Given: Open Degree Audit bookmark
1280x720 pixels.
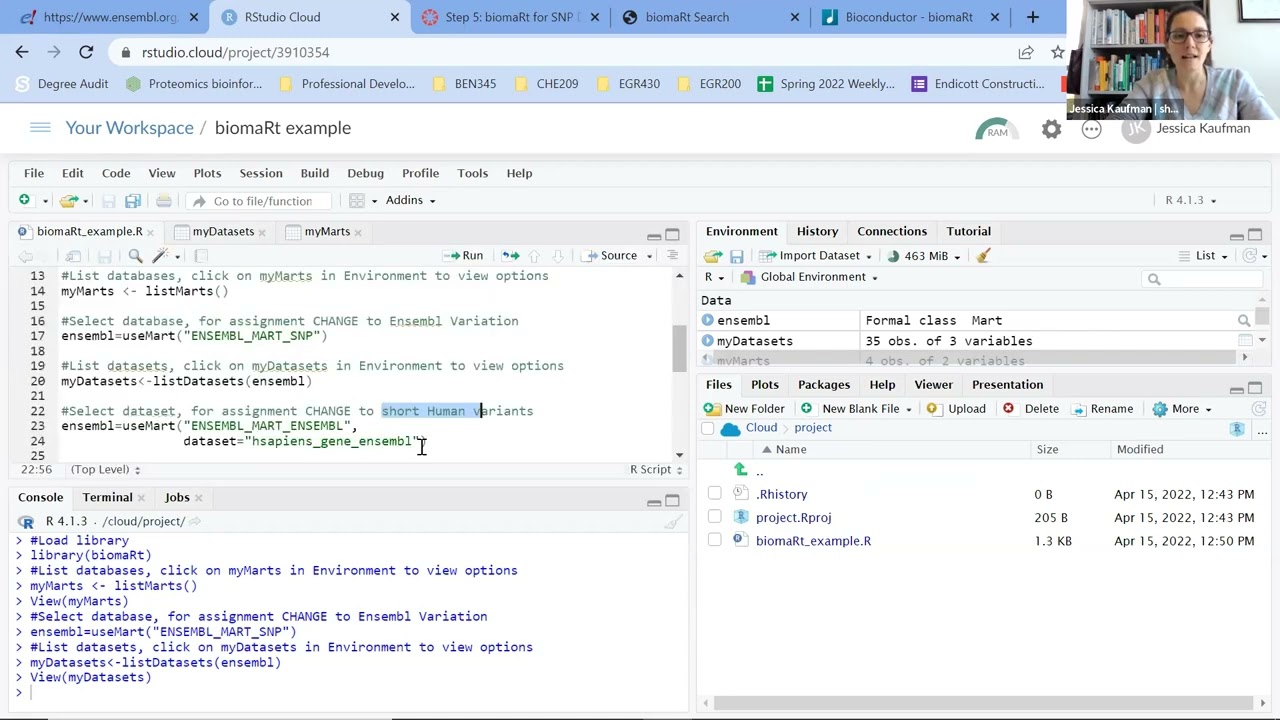Looking at the screenshot, I should point(62,84).
